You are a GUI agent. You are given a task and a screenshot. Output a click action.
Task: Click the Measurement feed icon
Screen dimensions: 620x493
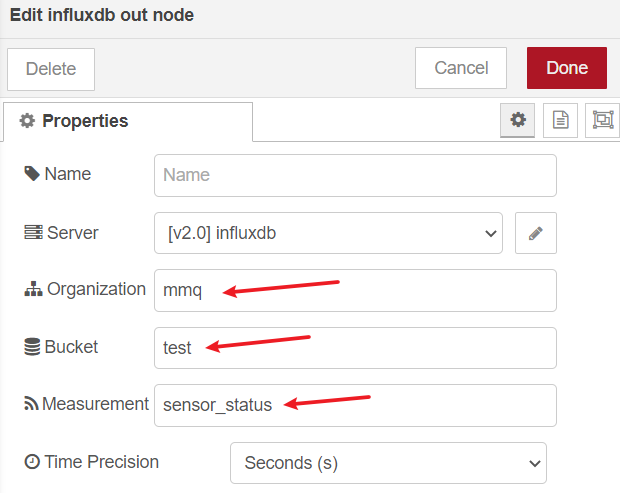(x=31, y=404)
